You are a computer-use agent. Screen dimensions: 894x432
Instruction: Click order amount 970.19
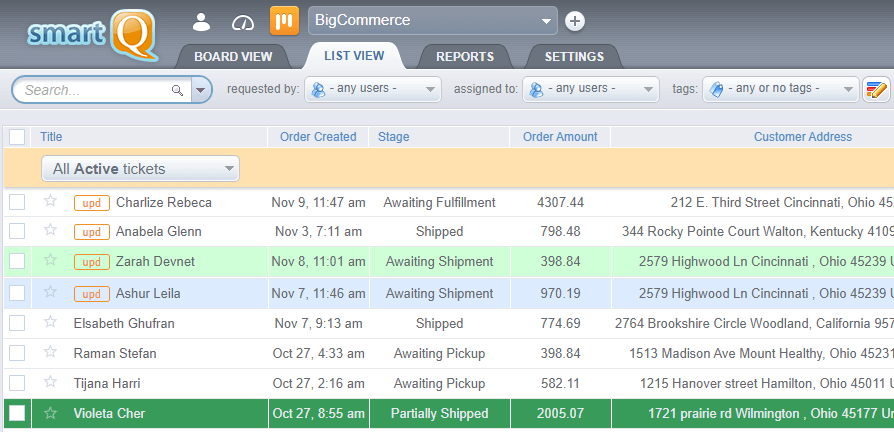pos(560,294)
